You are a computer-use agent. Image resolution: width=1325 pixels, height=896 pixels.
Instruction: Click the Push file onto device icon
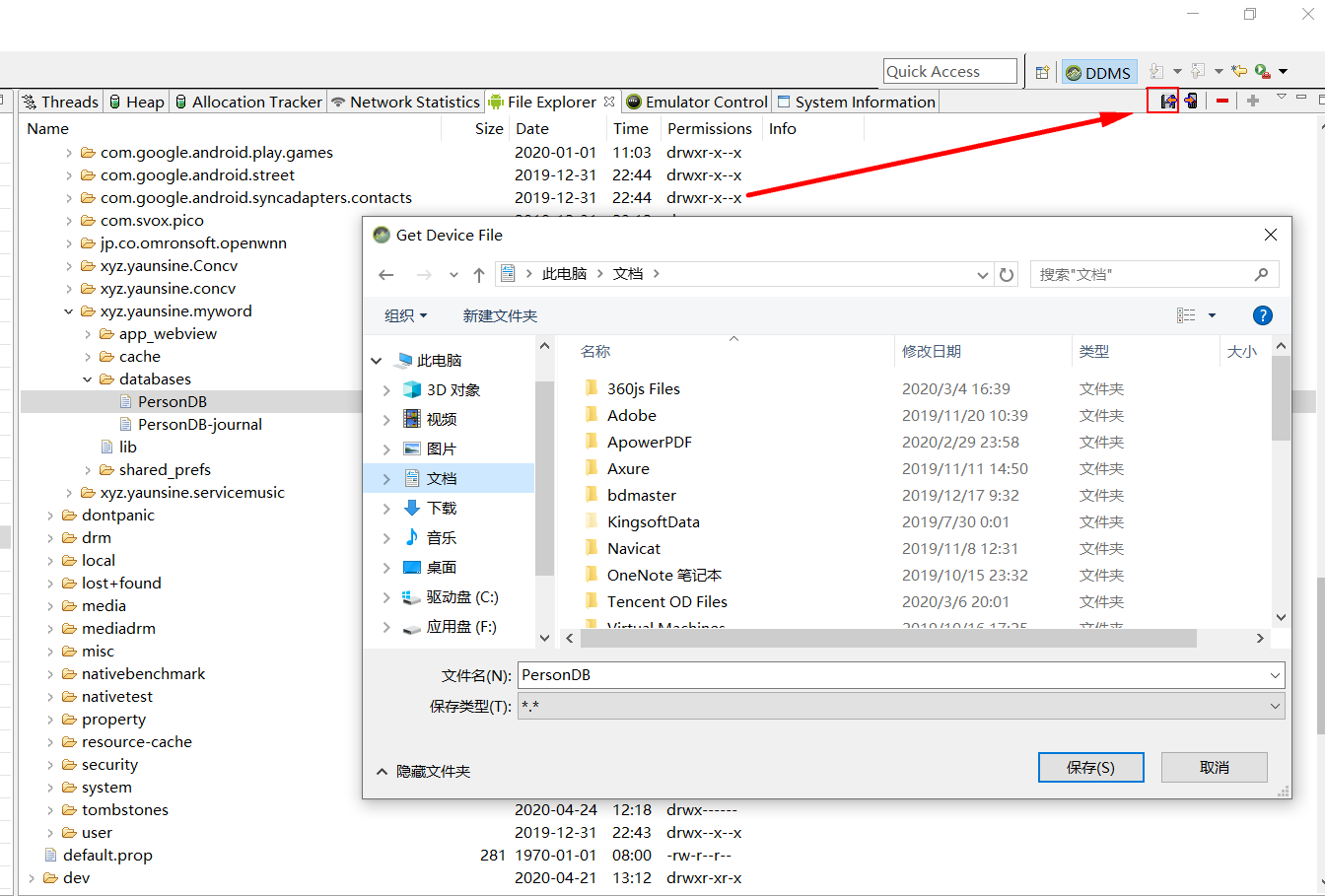1192,100
